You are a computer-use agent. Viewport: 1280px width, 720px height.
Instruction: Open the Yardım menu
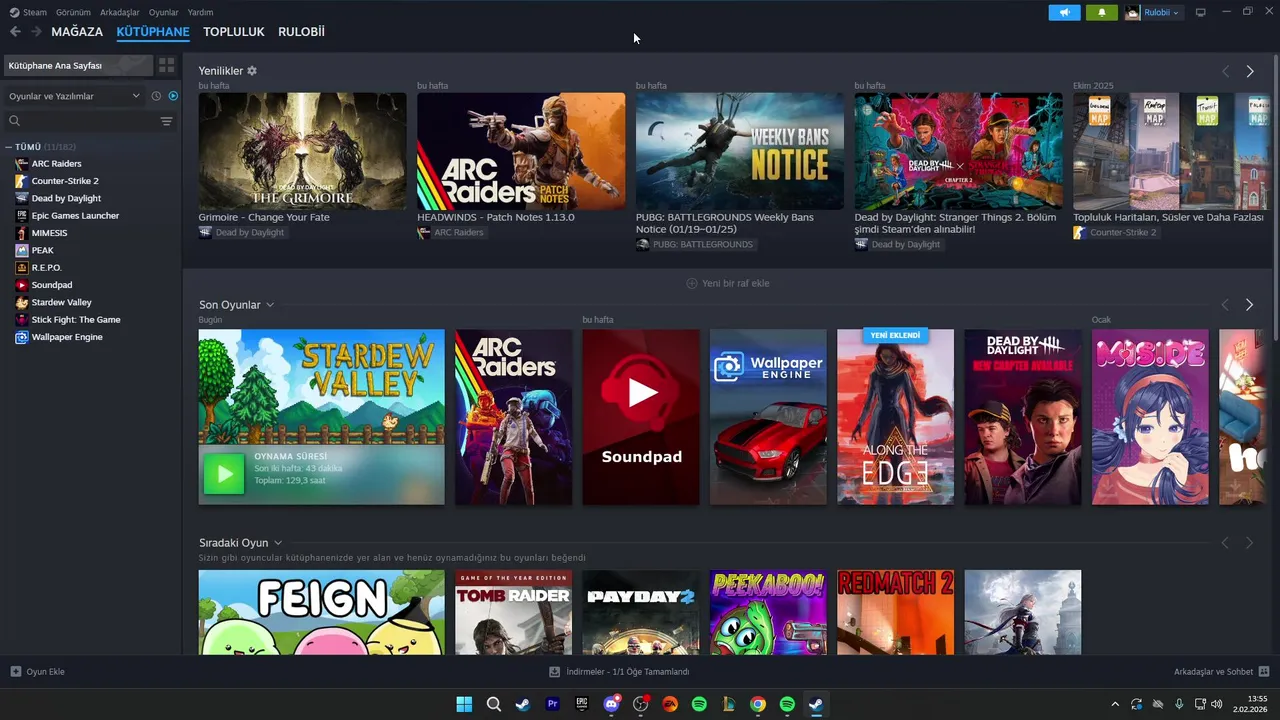[201, 13]
